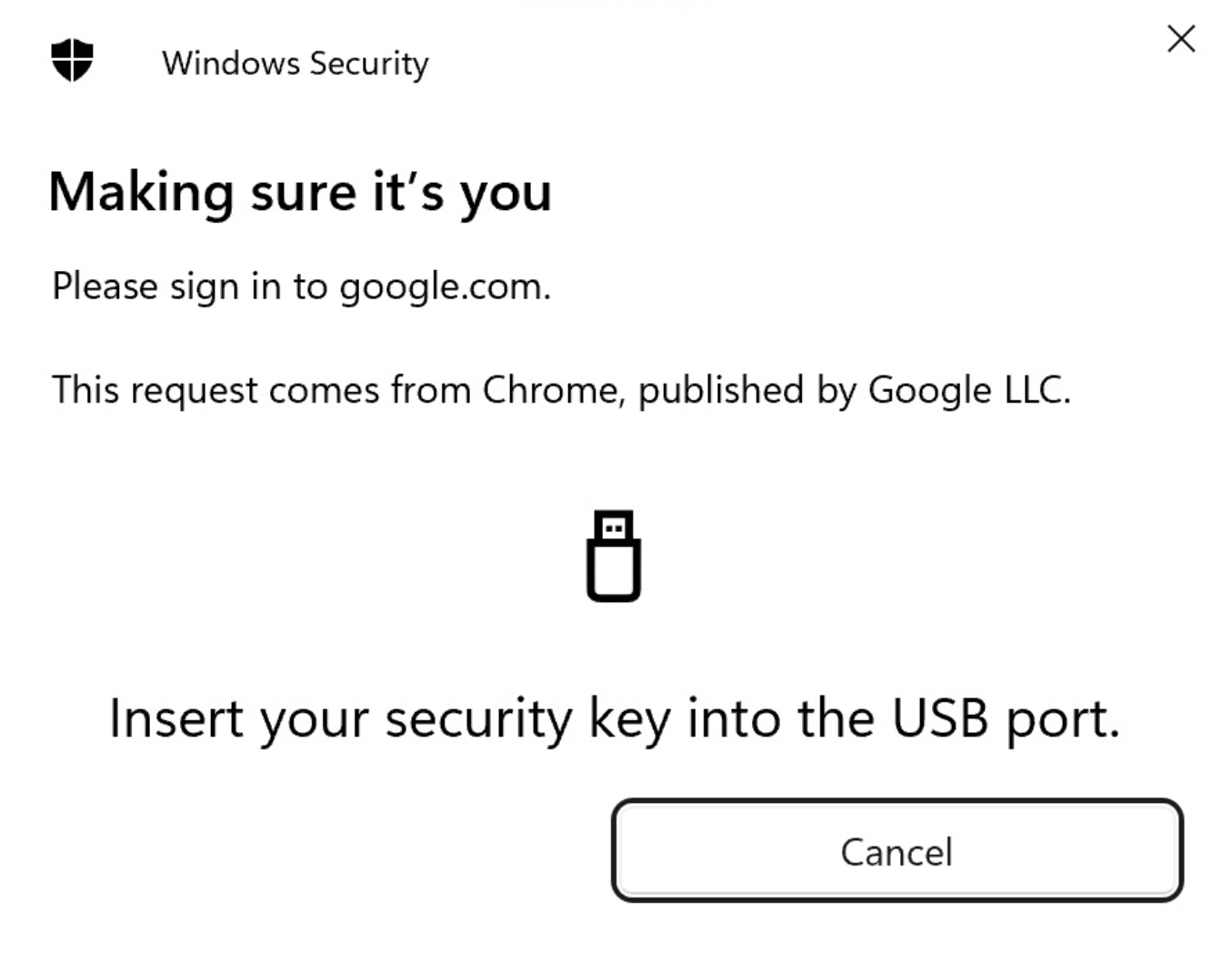Dismiss the security key prompt via Cancel

coord(896,852)
